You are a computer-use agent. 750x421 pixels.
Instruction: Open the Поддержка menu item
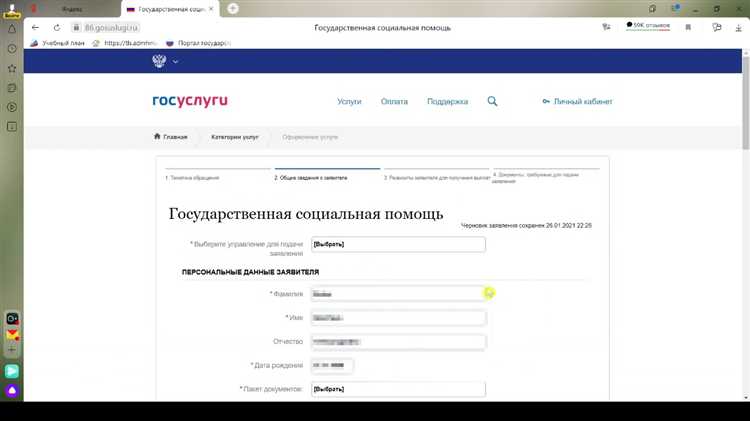tap(448, 101)
